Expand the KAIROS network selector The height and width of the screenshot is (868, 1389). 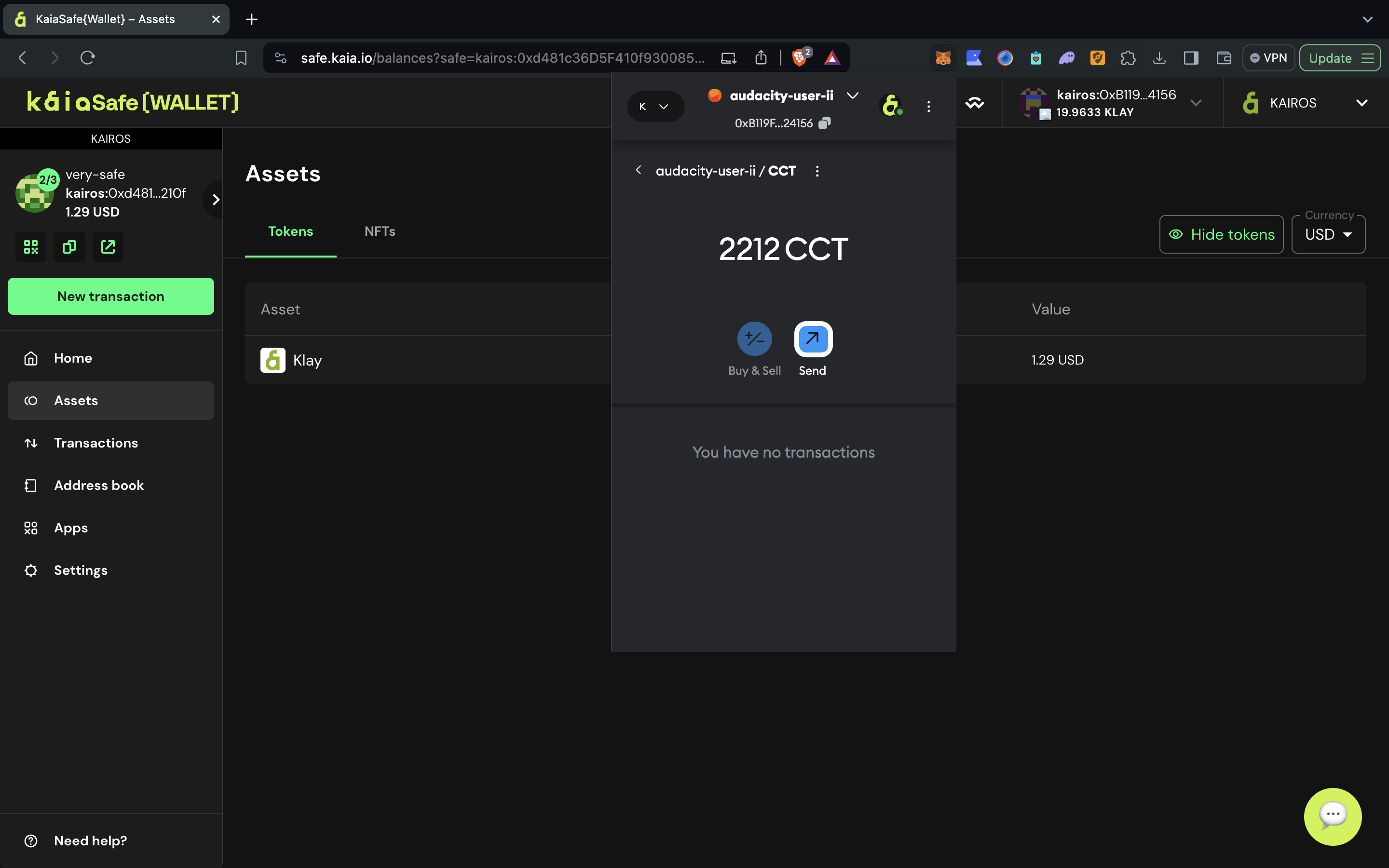pyautogui.click(x=1305, y=103)
